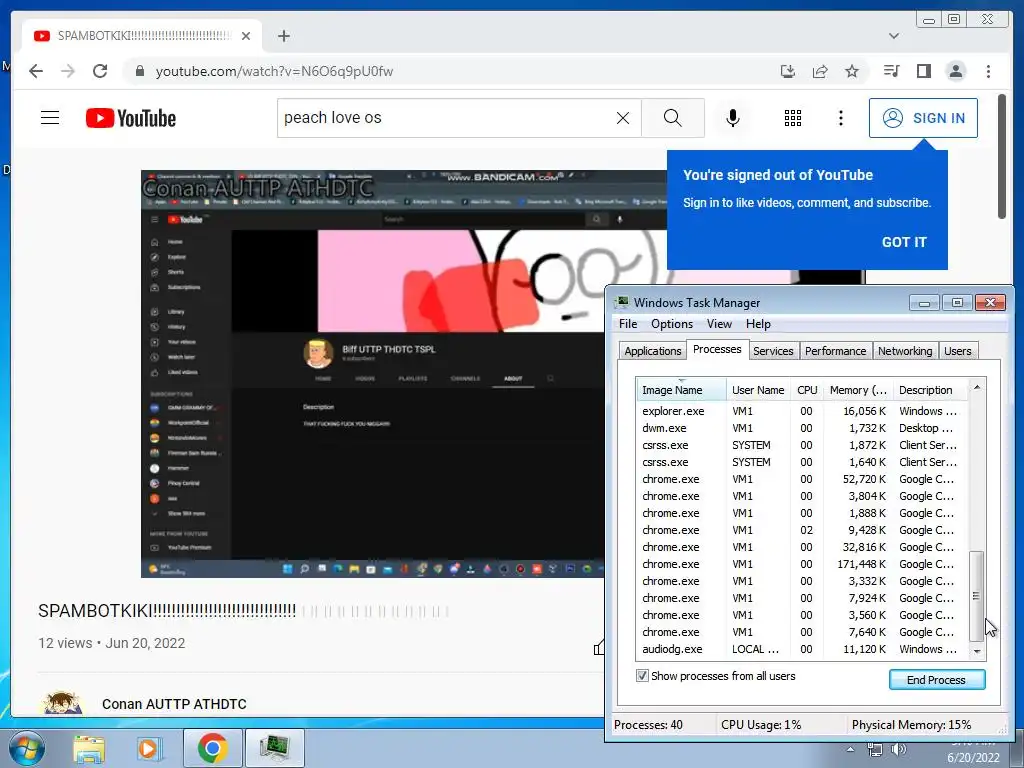Open Chrome profile avatar
Image resolution: width=1024 pixels, height=768 pixels.
[955, 71]
